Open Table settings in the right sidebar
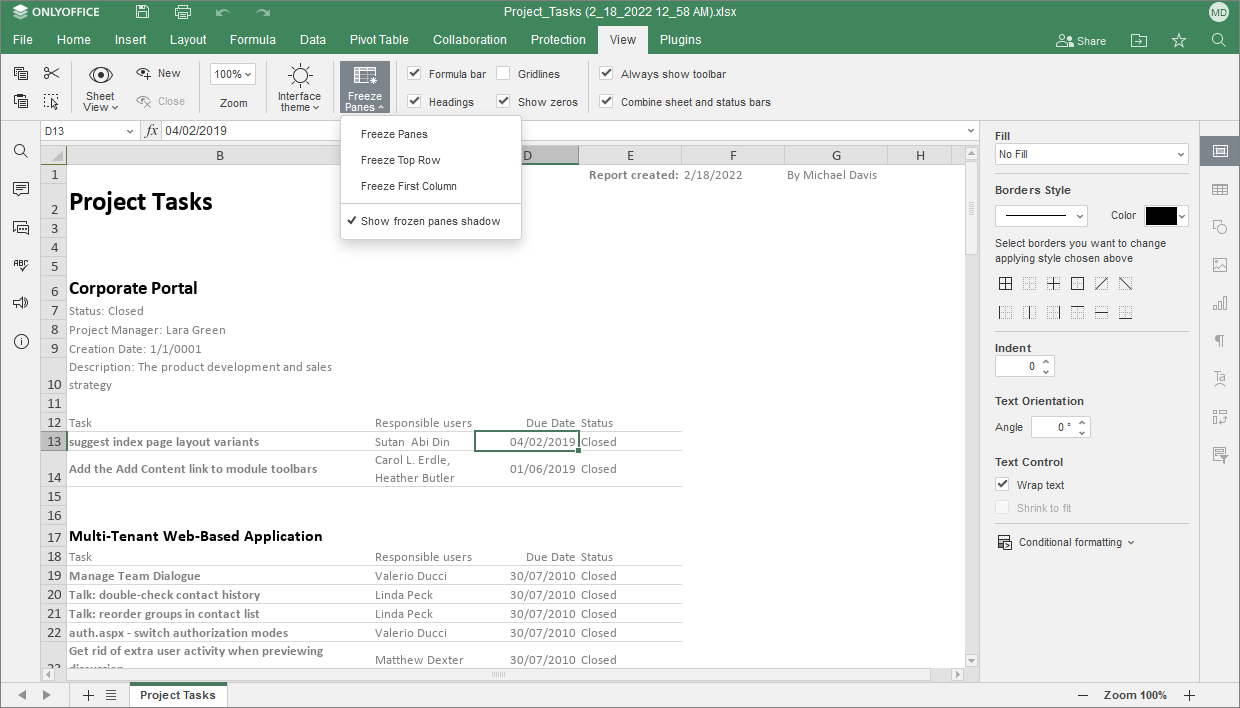This screenshot has height=708, width=1240. (x=1219, y=189)
